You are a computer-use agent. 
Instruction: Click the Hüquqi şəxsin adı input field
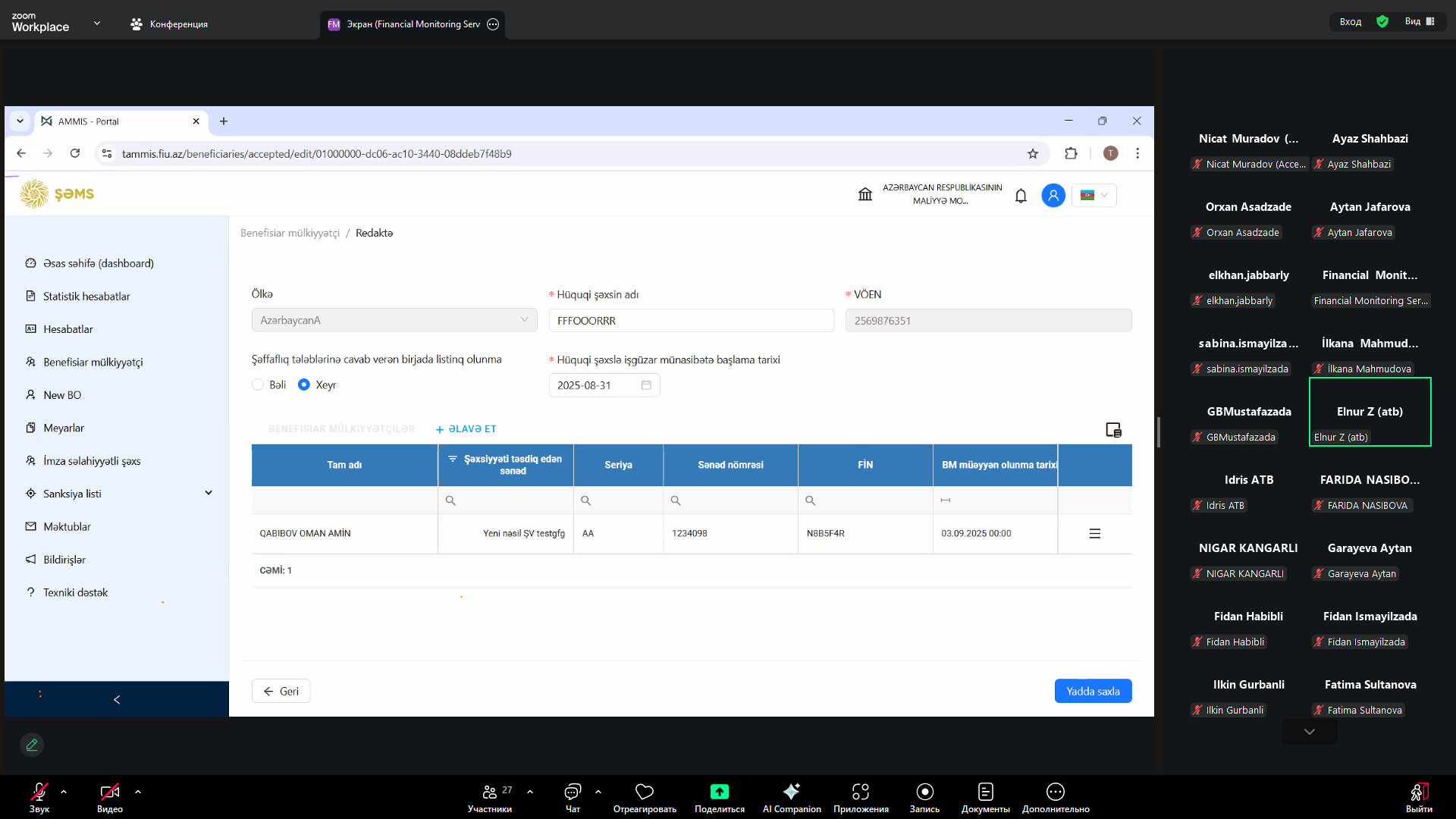[690, 321]
